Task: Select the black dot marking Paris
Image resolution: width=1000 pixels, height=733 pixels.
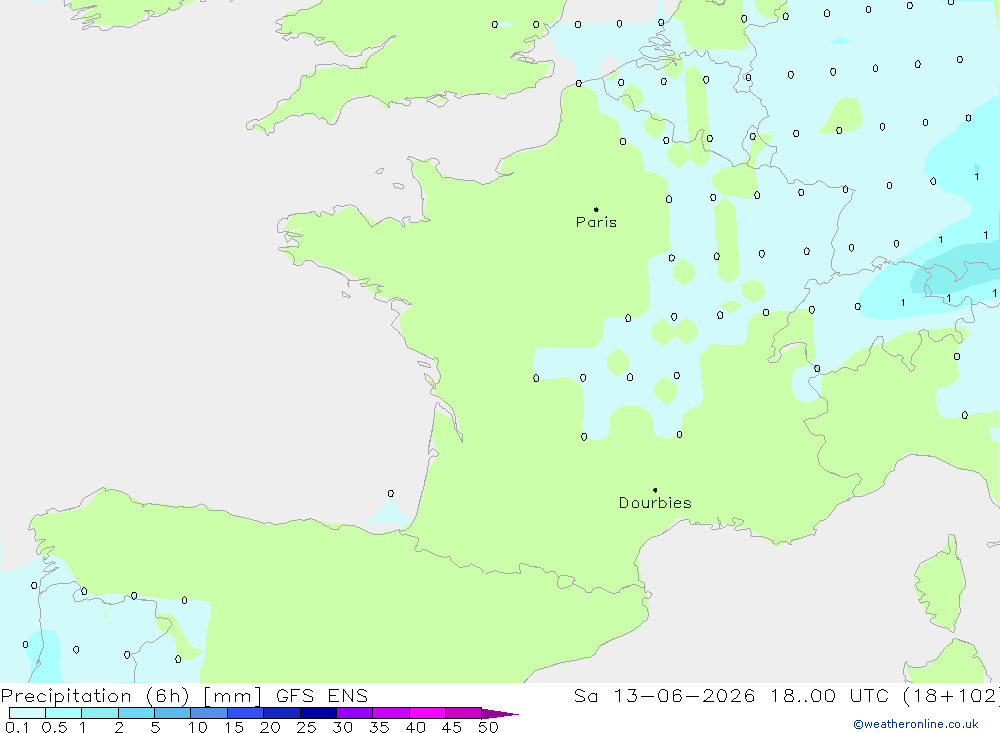Action: pyautogui.click(x=596, y=209)
